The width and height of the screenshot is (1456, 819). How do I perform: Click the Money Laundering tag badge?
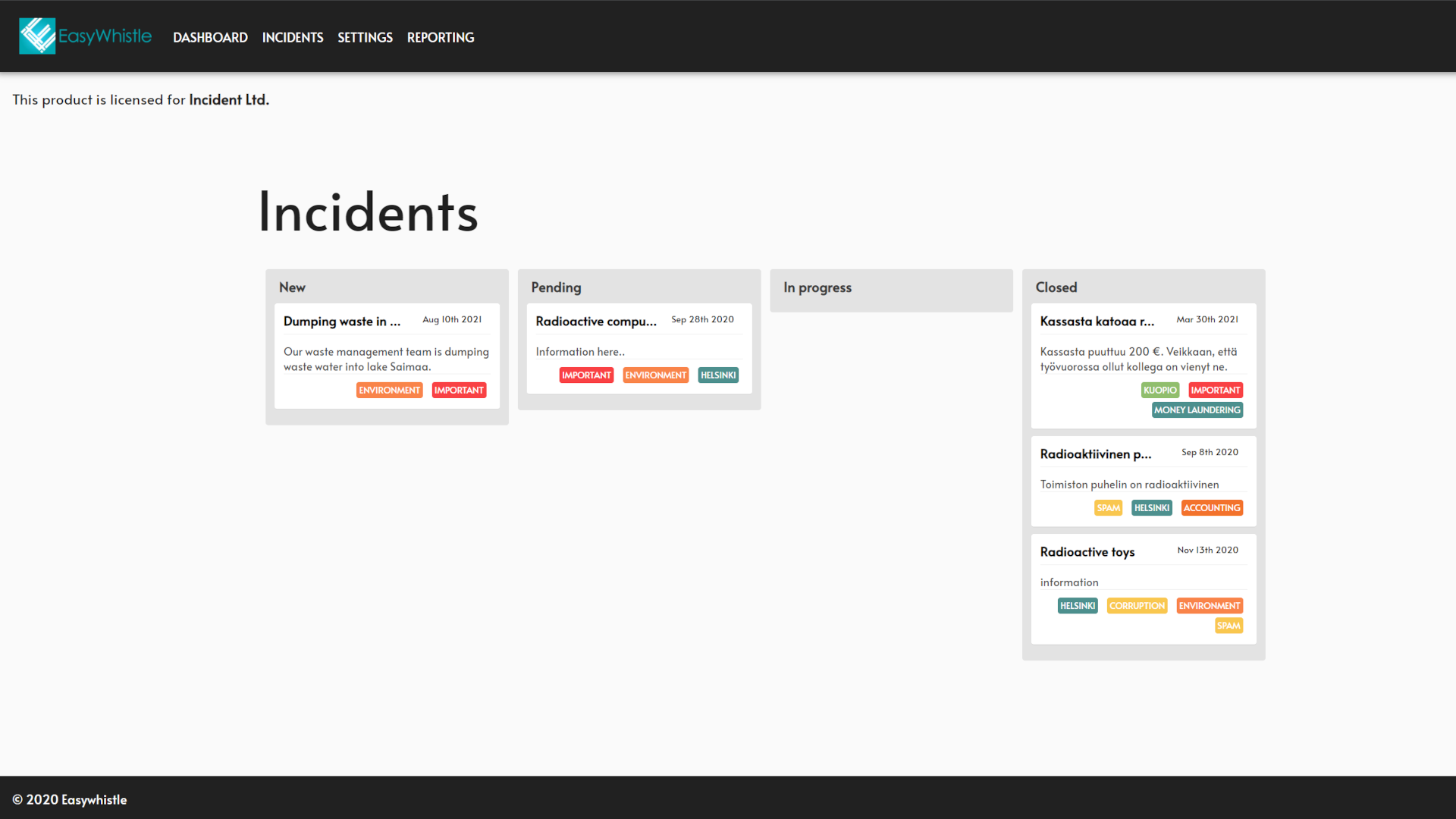1197,410
